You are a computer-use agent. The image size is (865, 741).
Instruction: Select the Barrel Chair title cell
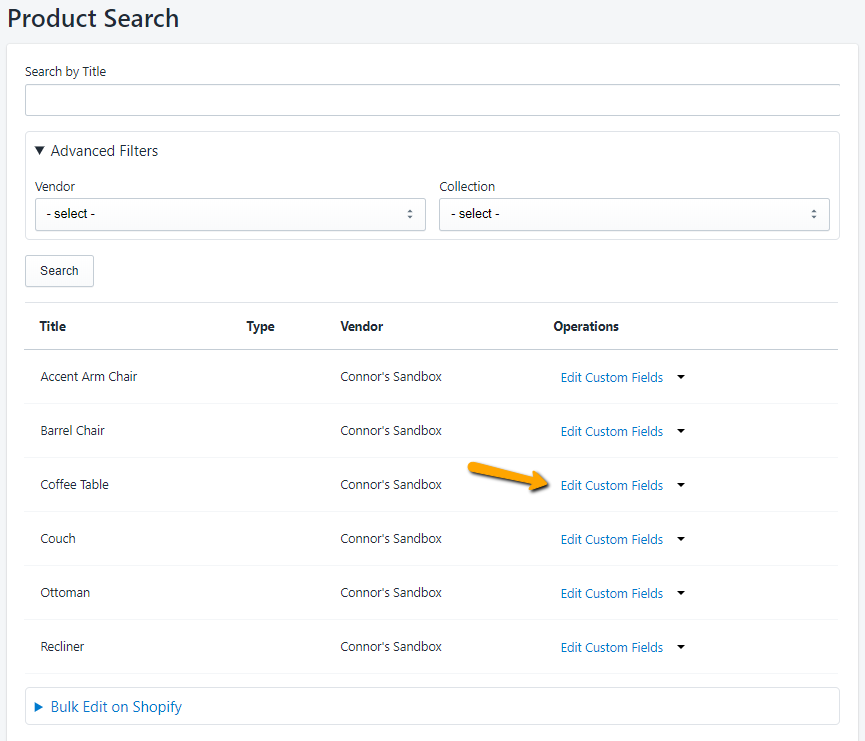72,430
